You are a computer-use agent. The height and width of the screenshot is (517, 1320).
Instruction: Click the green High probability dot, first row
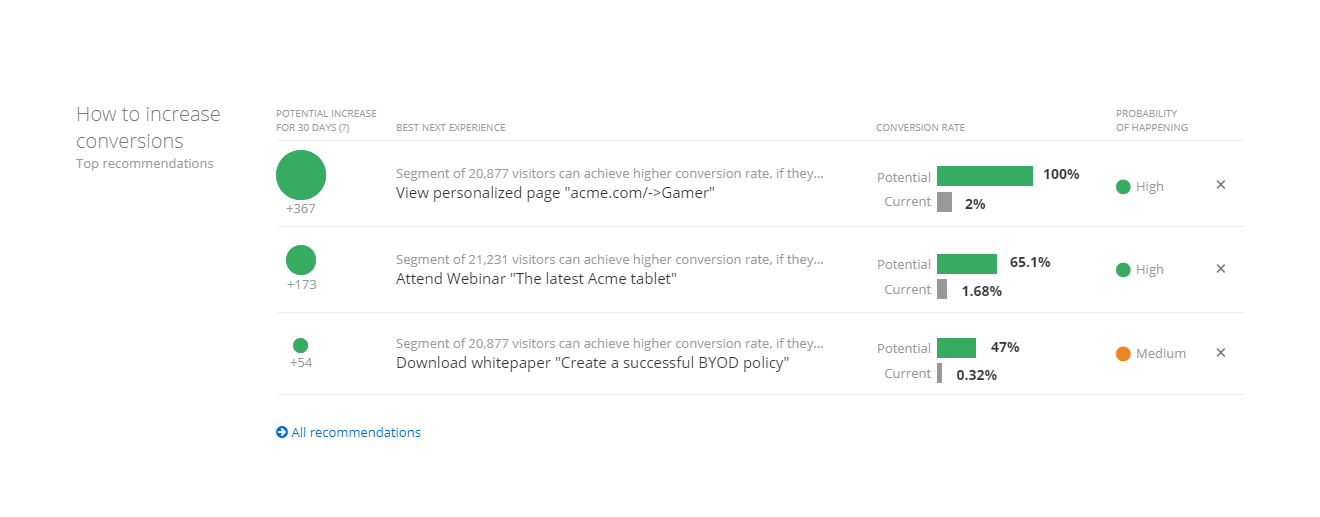tap(1123, 186)
